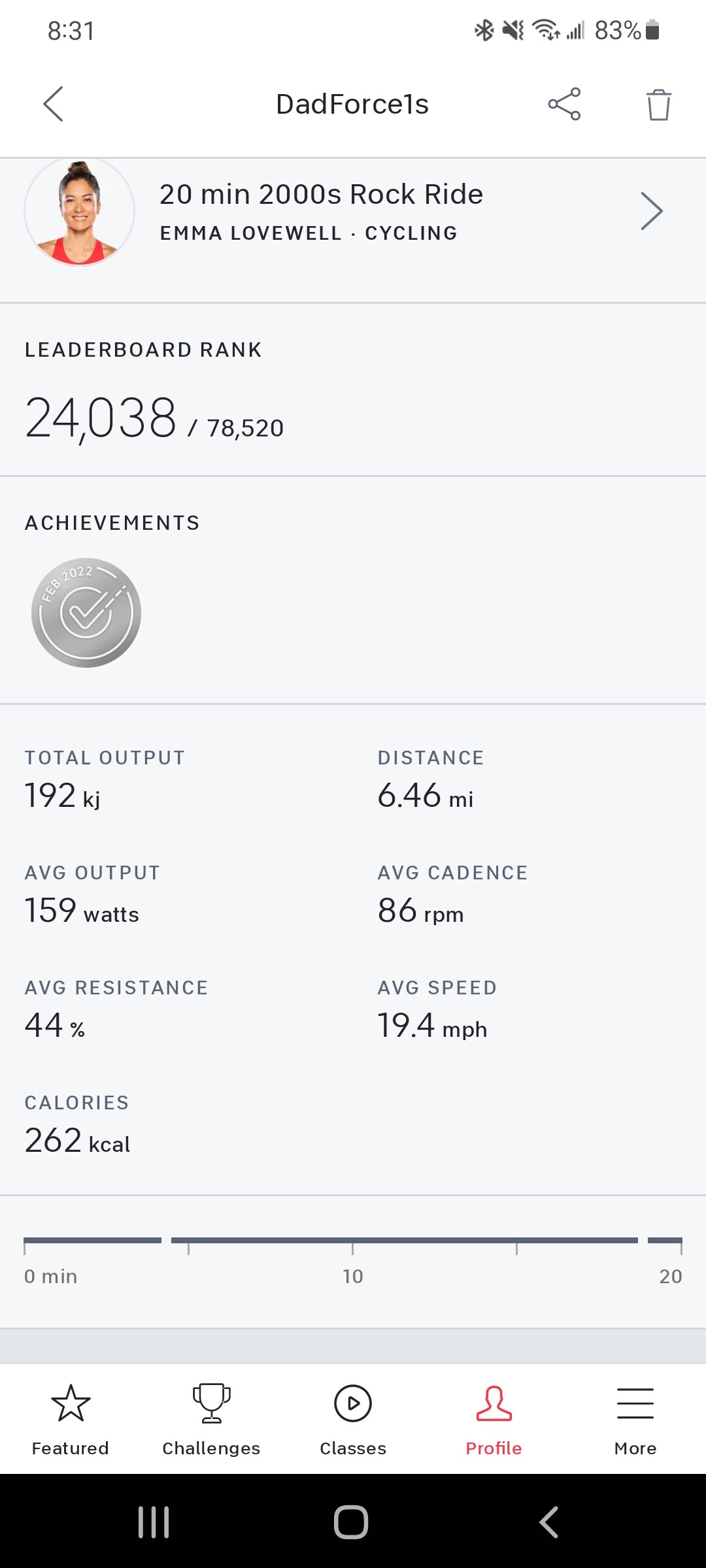The height and width of the screenshot is (1568, 706).
Task: Tap the Total Output 192 kj stat
Action: (63, 796)
